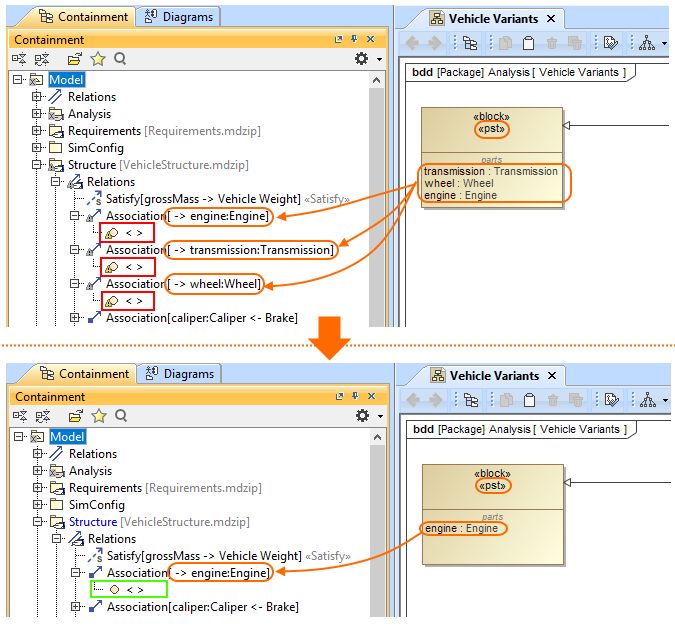The width and height of the screenshot is (675, 627).
Task: Click search magnifier icon in lower Containment toolbar
Action: pyautogui.click(x=121, y=416)
